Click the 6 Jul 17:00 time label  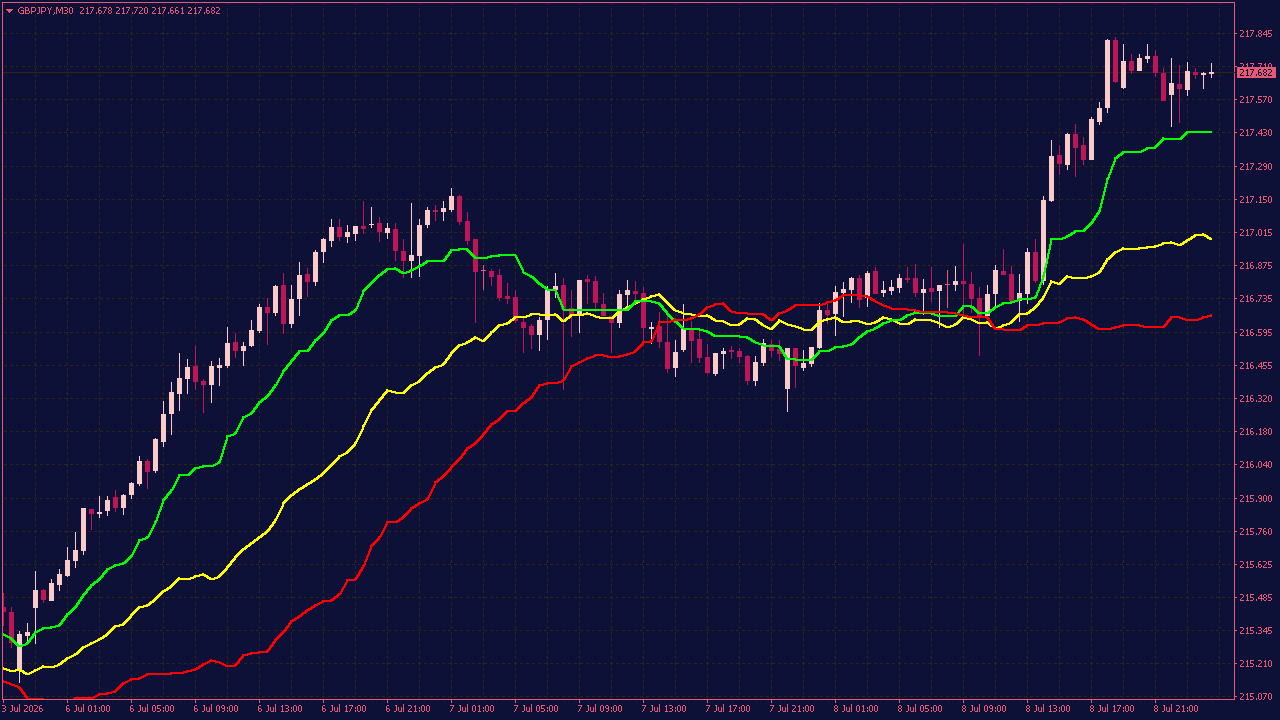pyautogui.click(x=344, y=709)
